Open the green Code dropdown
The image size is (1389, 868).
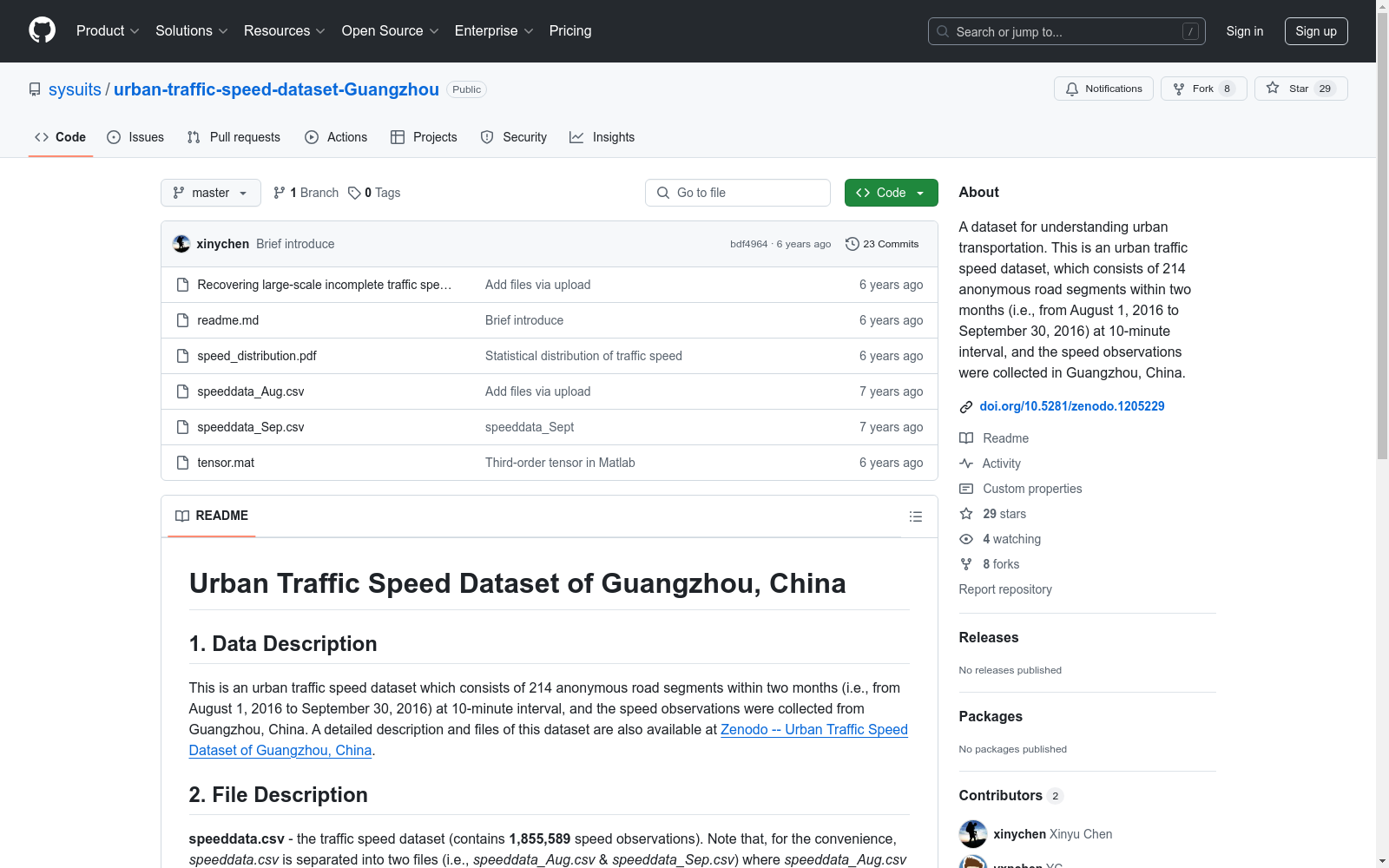click(891, 193)
